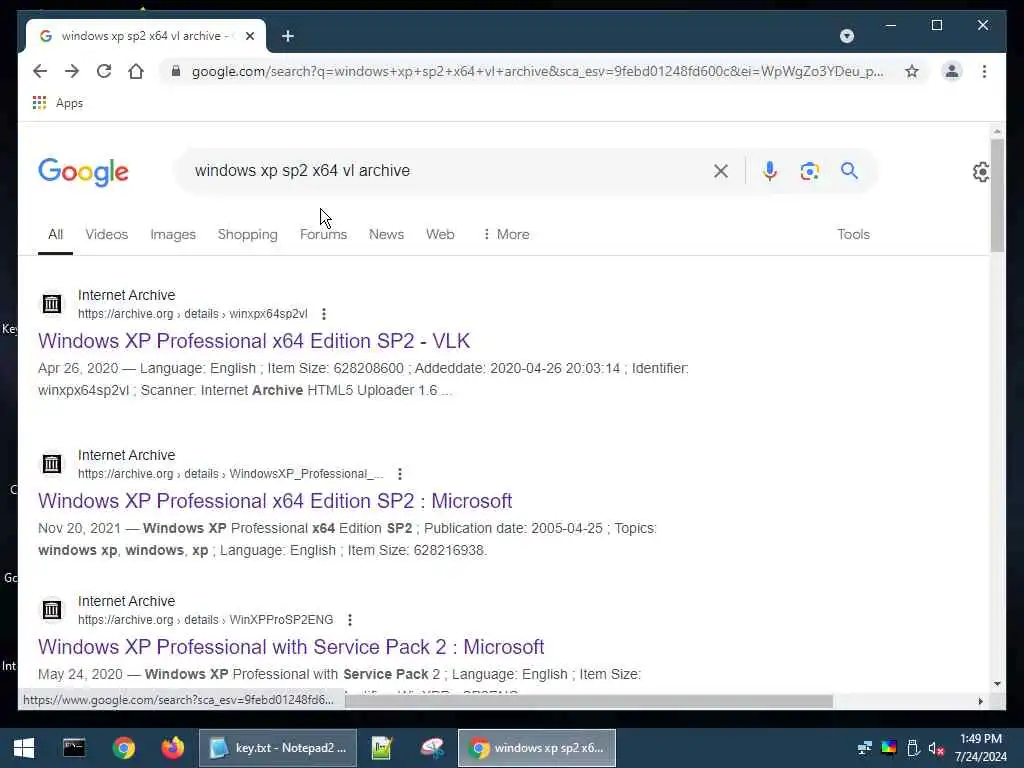Viewport: 1024px width, 768px height.
Task: Expand the More search filters
Action: point(506,234)
